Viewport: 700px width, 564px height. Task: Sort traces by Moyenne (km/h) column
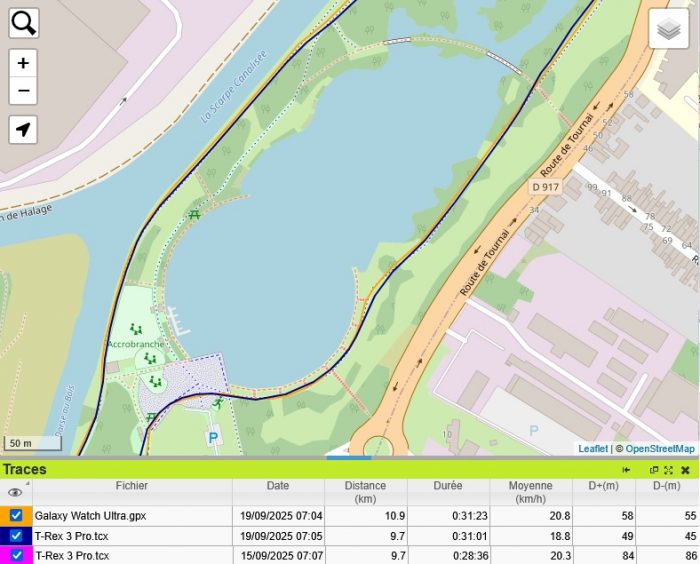pos(531,492)
